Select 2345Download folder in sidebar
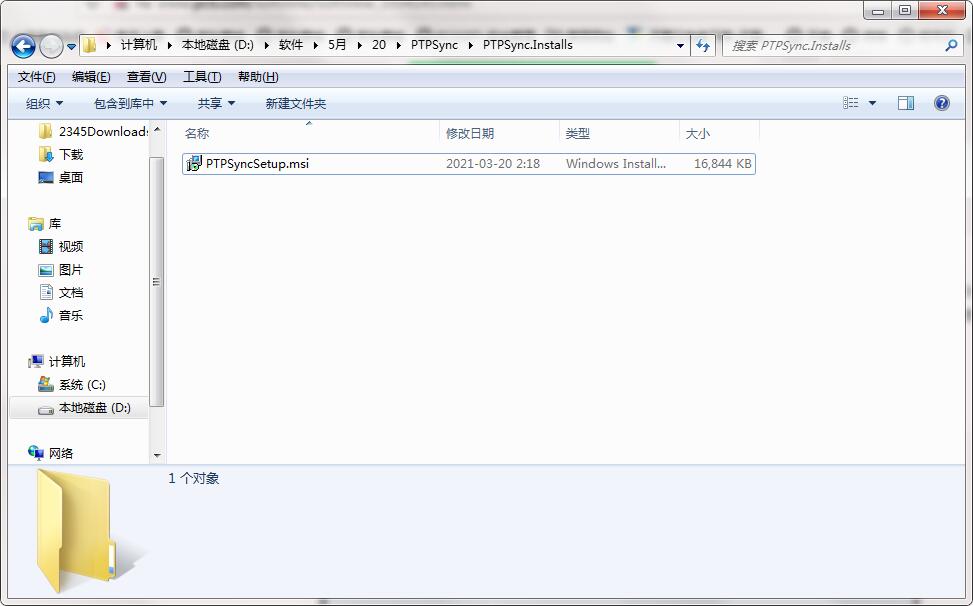Image resolution: width=973 pixels, height=606 pixels. click(x=92, y=131)
